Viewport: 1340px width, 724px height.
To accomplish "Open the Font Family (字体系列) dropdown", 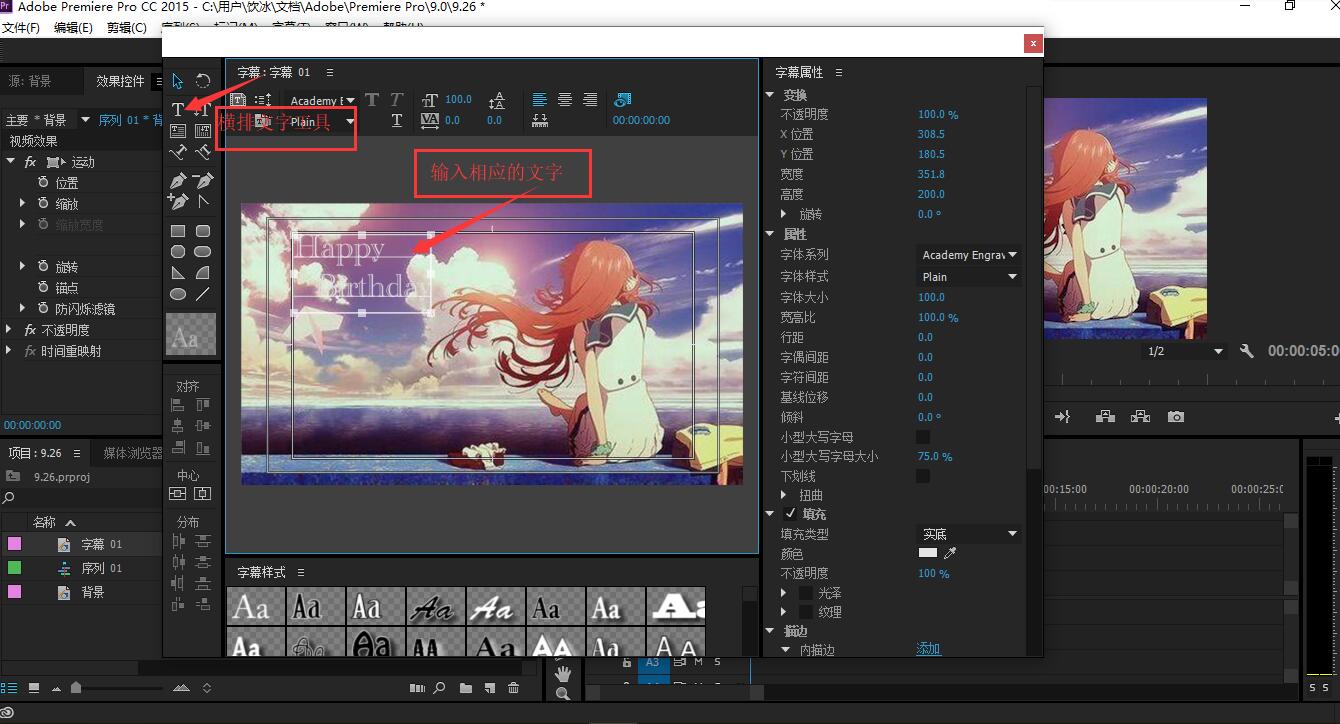I will [969, 255].
